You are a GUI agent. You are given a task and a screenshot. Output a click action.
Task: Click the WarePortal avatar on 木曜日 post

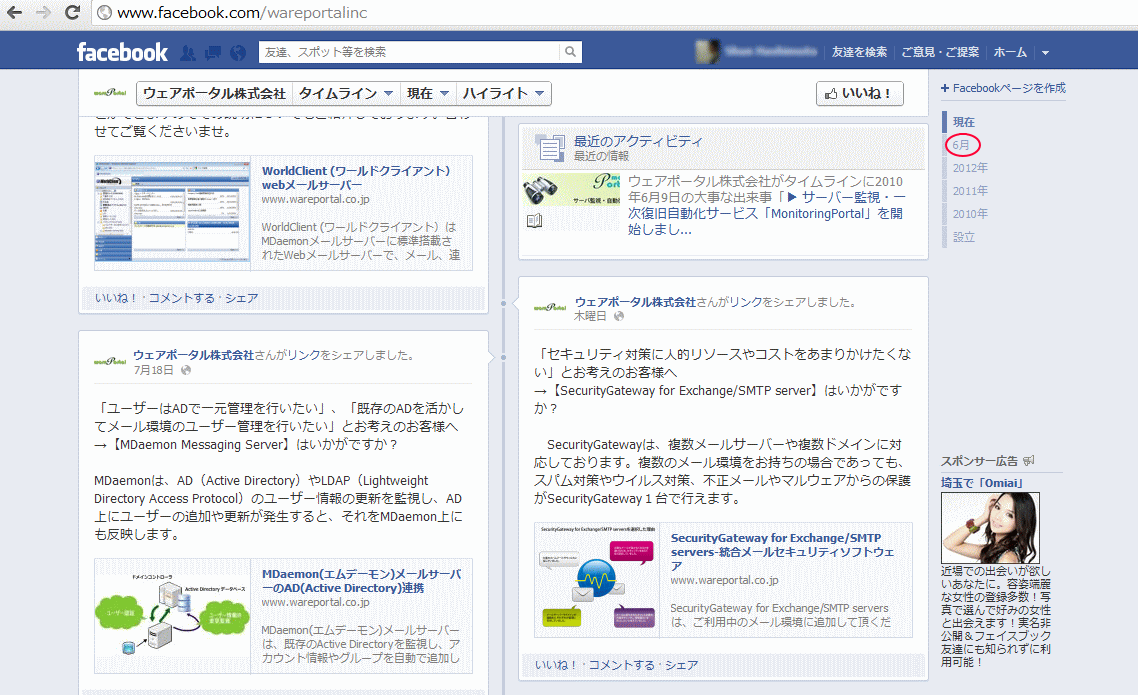click(x=550, y=308)
